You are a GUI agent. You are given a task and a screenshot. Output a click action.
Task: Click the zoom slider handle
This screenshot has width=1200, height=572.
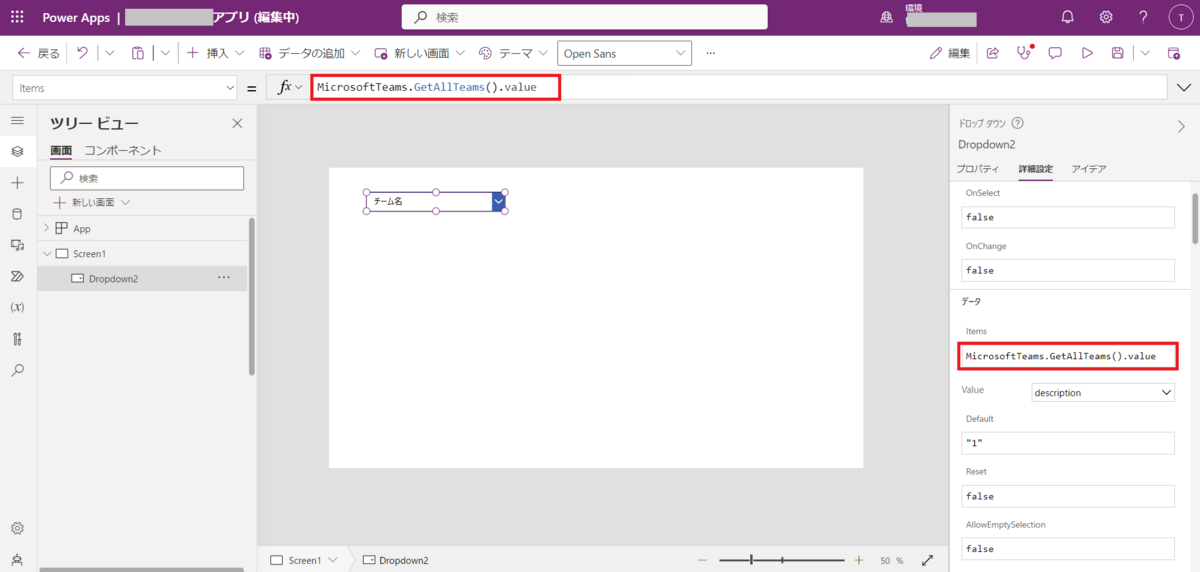tap(752, 560)
